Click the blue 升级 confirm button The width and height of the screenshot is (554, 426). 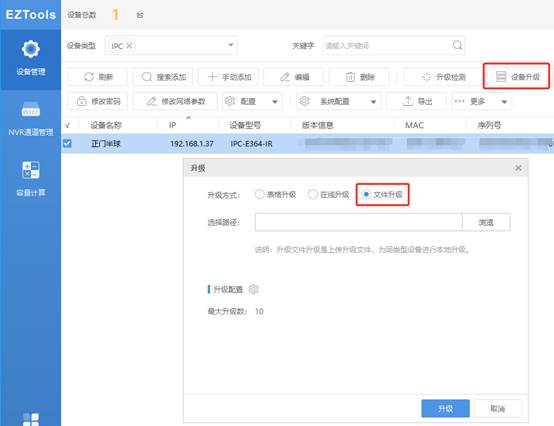pyautogui.click(x=446, y=409)
